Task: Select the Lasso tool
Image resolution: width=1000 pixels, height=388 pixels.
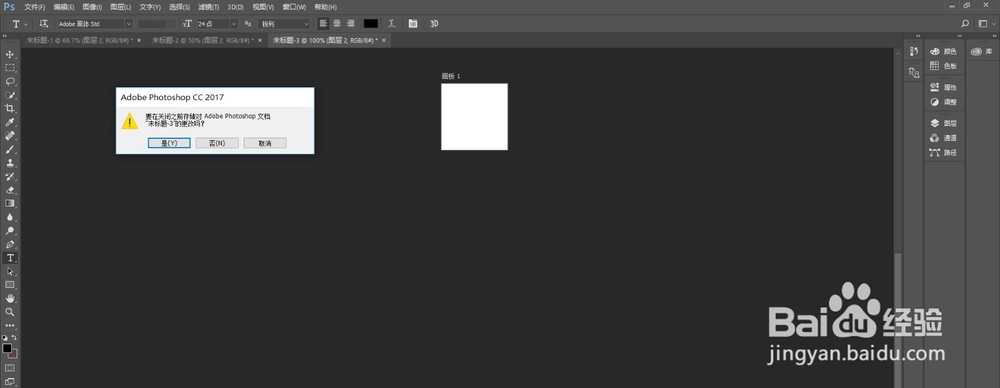Action: click(x=10, y=81)
